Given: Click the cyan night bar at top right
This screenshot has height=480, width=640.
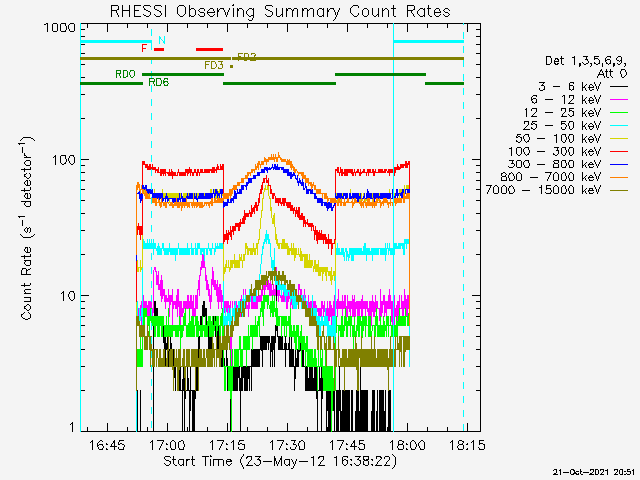Looking at the screenshot, I should click(429, 42).
